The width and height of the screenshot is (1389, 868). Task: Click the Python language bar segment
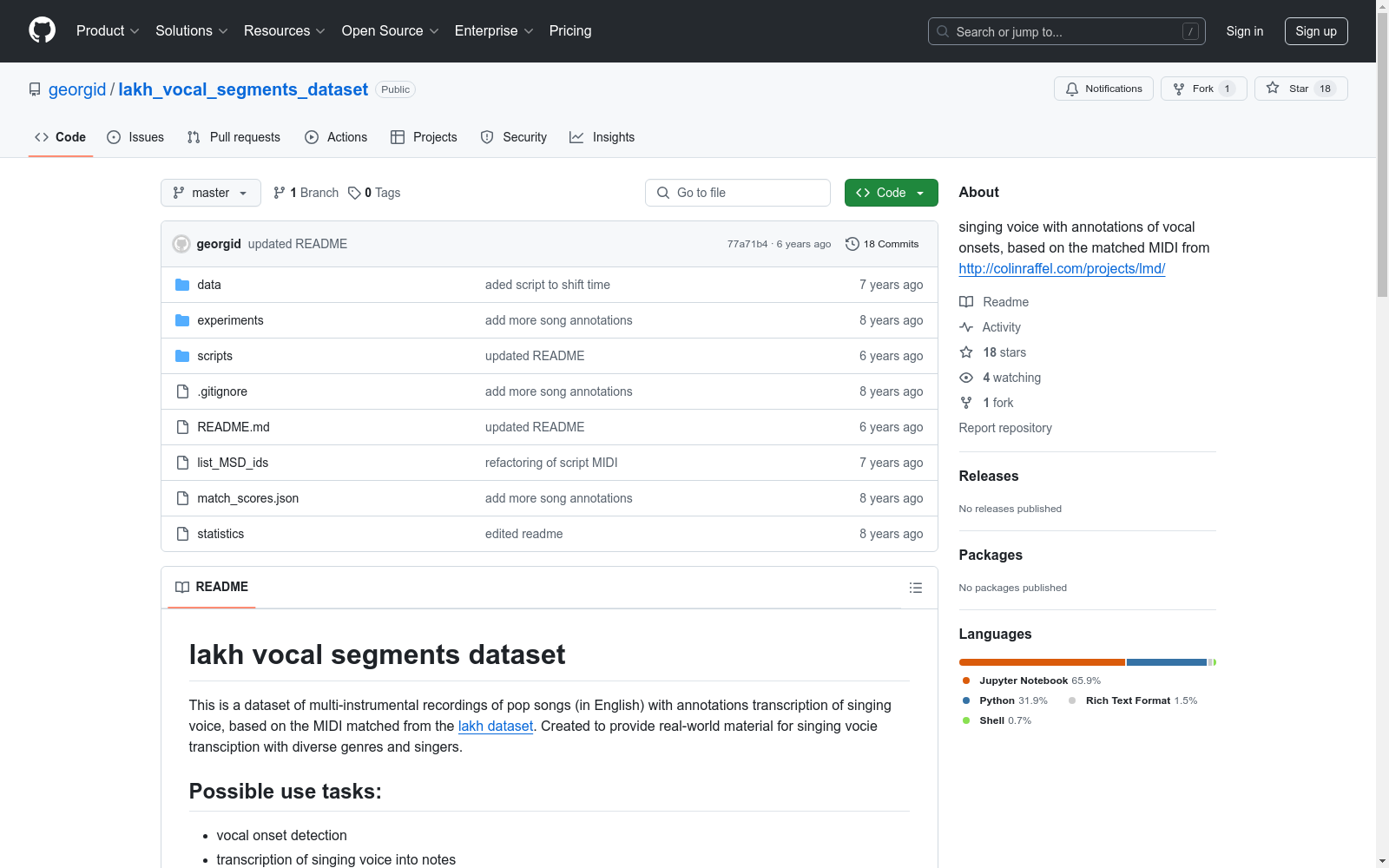click(x=1167, y=662)
